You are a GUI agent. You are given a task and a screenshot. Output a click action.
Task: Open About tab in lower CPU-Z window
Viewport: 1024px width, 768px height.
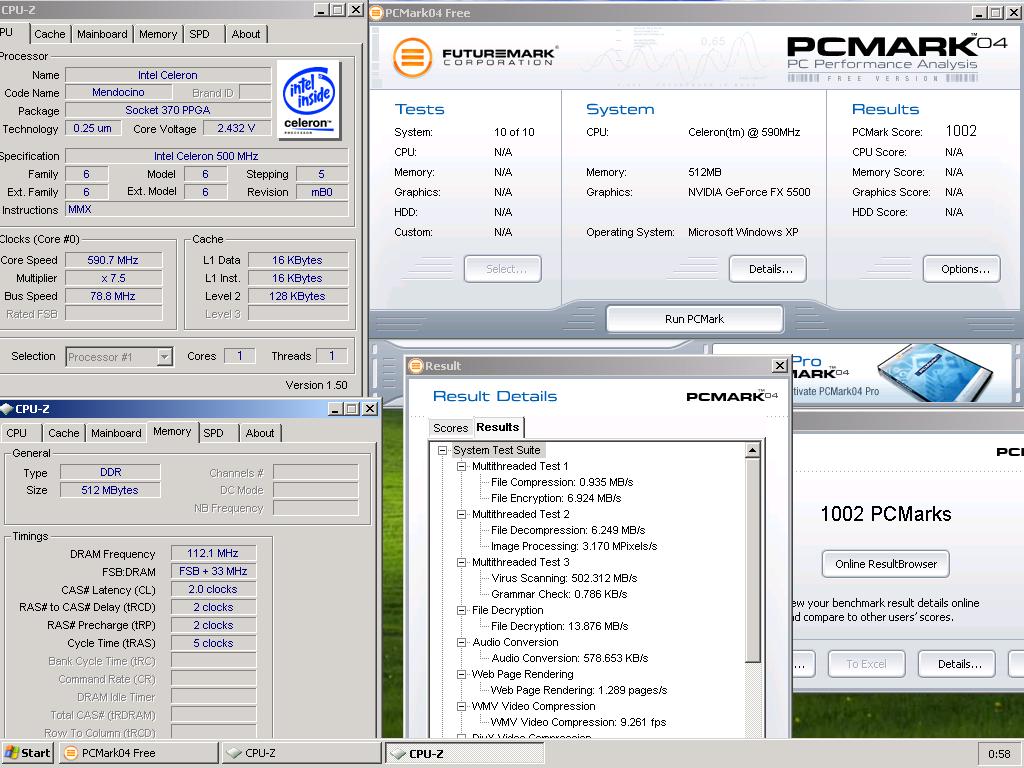click(259, 432)
